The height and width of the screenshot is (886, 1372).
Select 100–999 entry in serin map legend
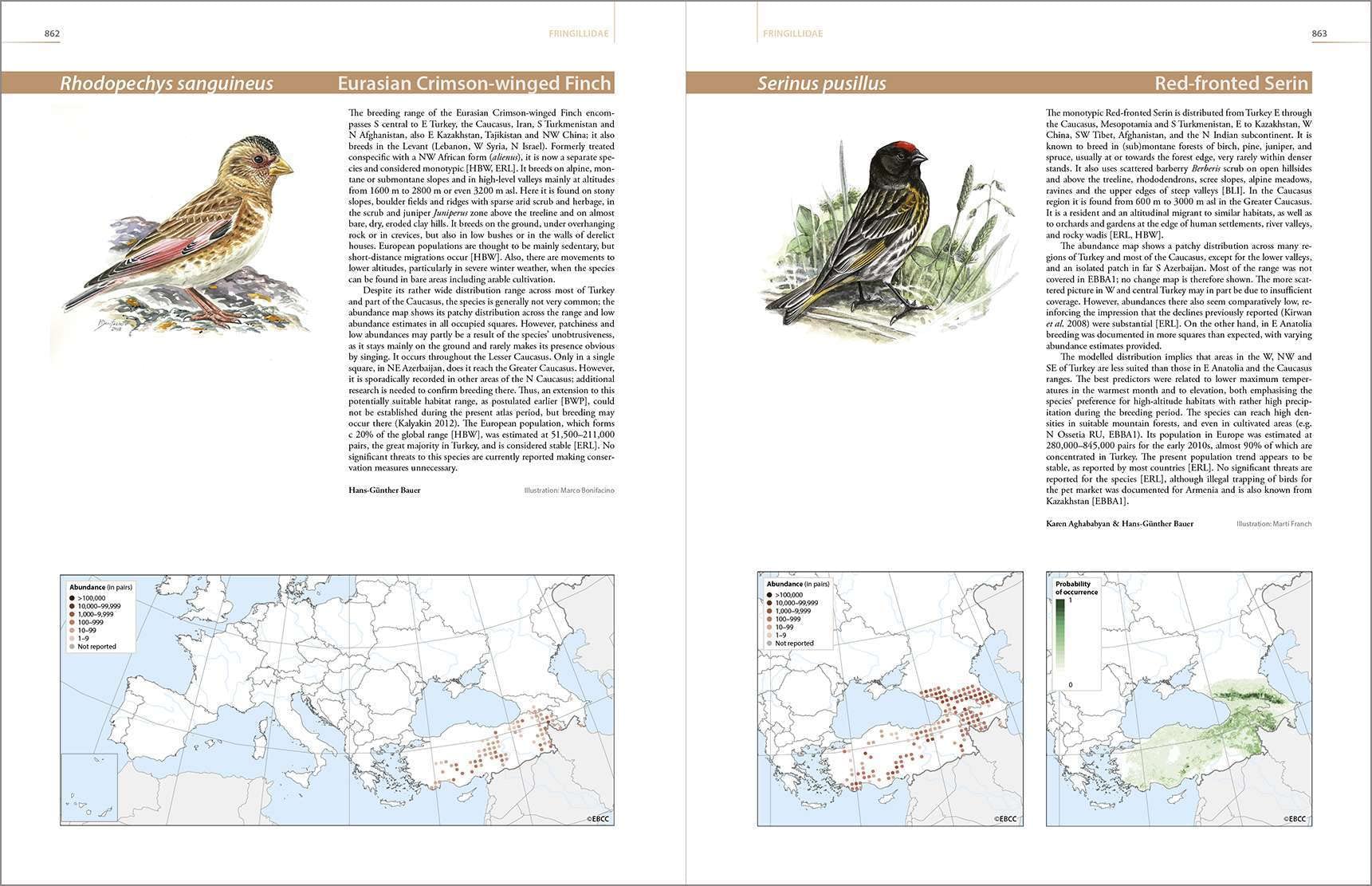(784, 619)
